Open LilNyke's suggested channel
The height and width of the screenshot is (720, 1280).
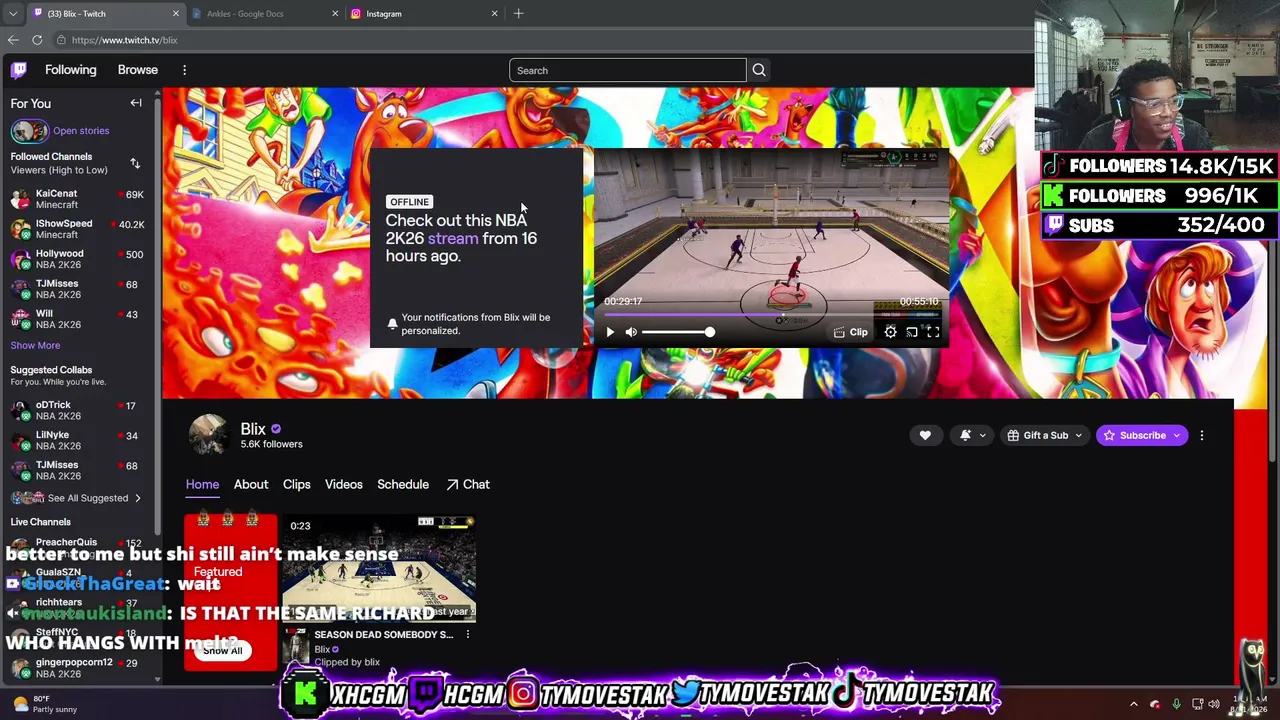[x=78, y=440]
